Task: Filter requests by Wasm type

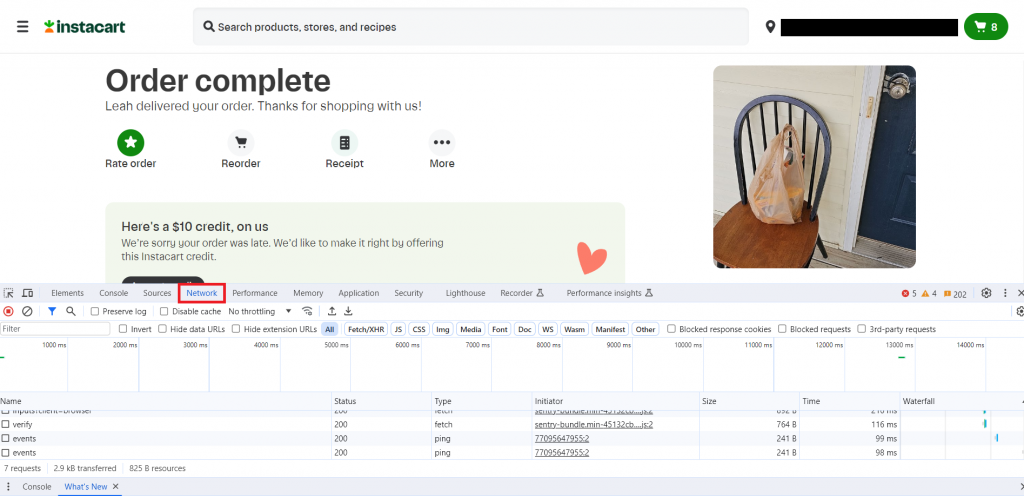Action: pos(575,330)
